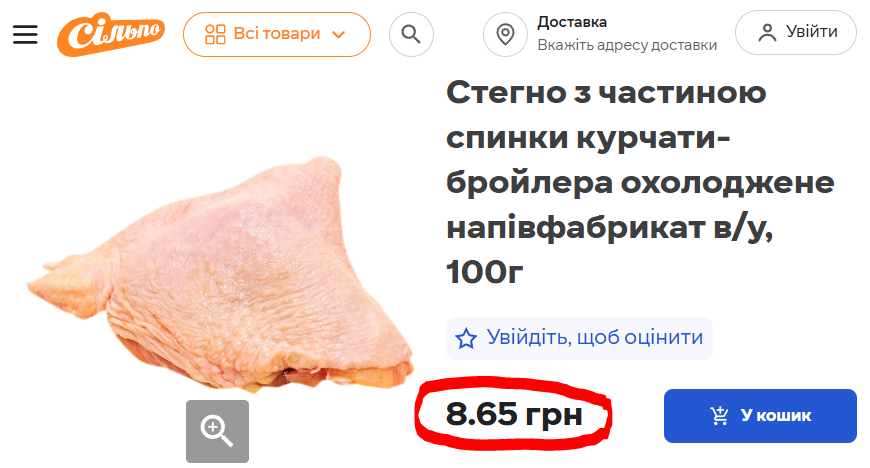
Task: Click the delivery location pin icon
Action: (505, 34)
